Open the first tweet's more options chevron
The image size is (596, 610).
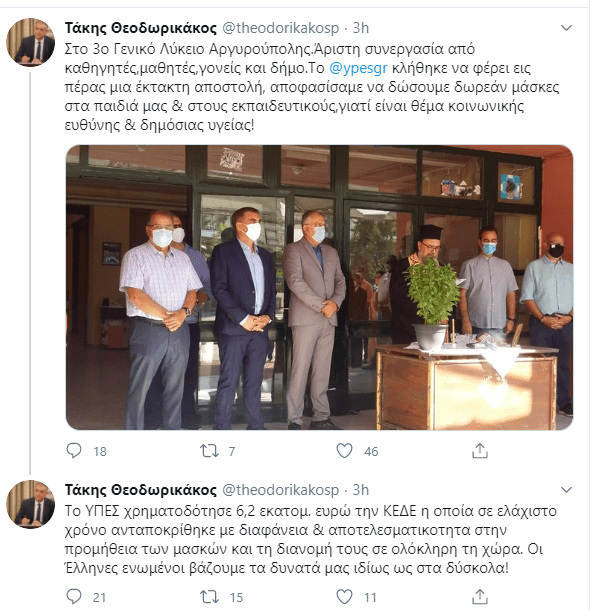pos(566,28)
